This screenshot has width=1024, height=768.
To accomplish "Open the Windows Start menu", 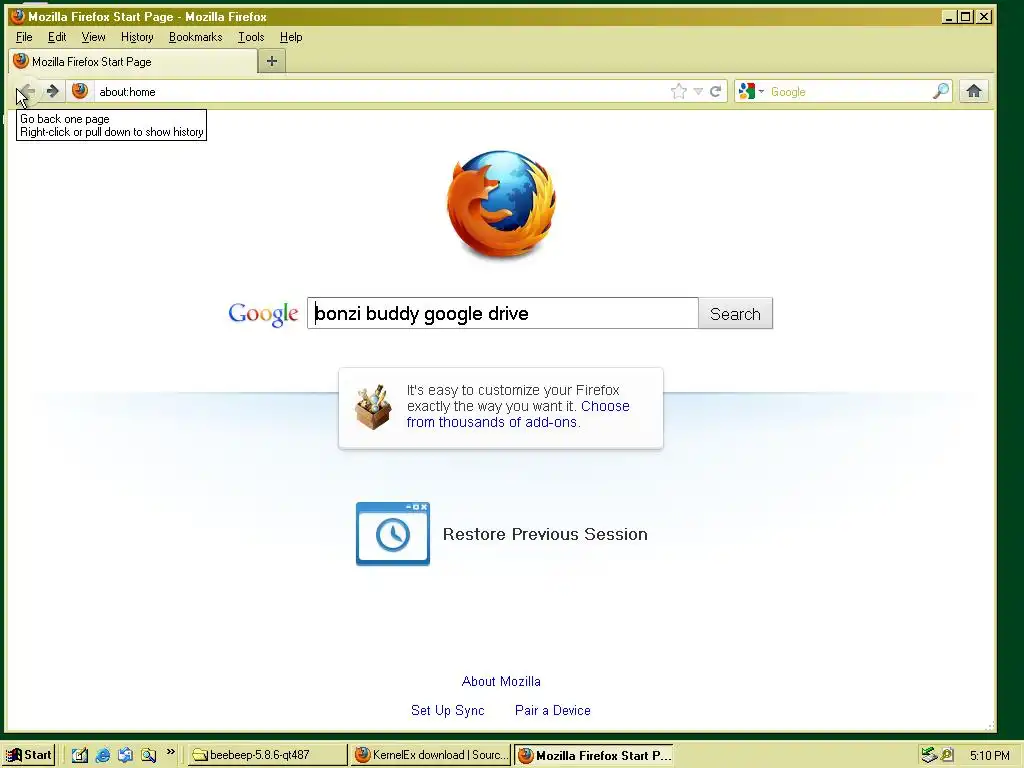I will click(29, 755).
